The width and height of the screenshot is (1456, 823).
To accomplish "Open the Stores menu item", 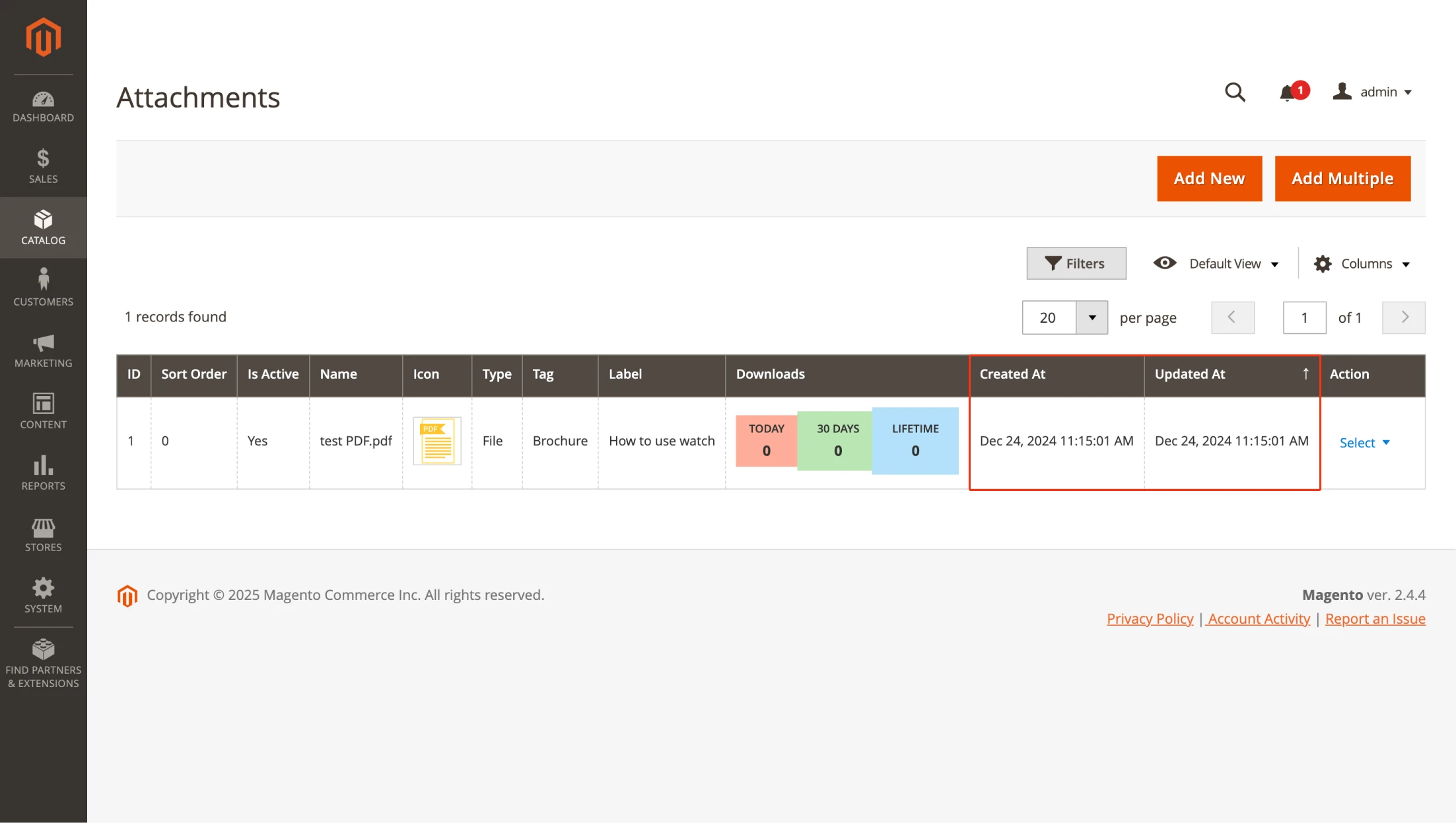I will tap(43, 534).
